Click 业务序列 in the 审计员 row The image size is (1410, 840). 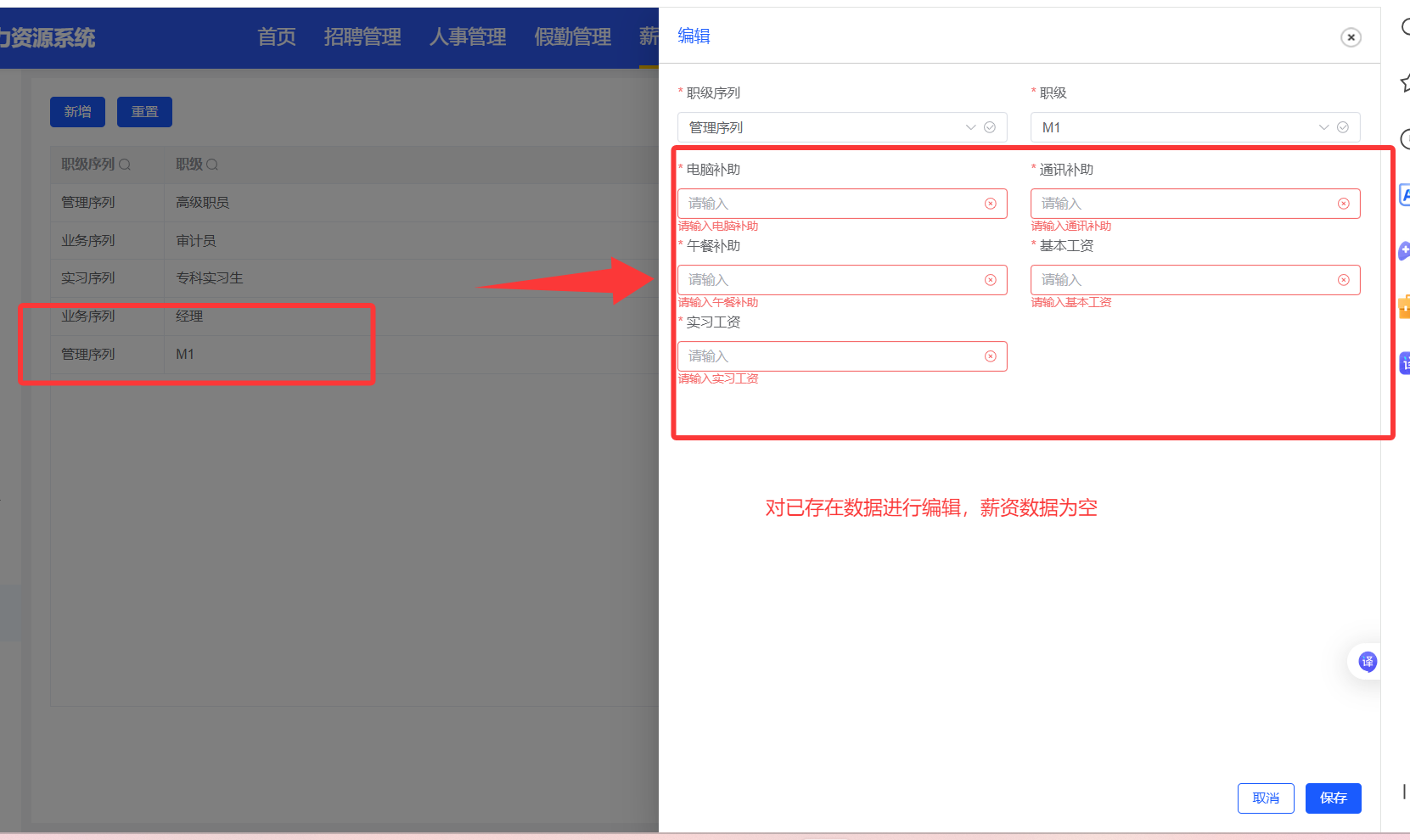88,241
